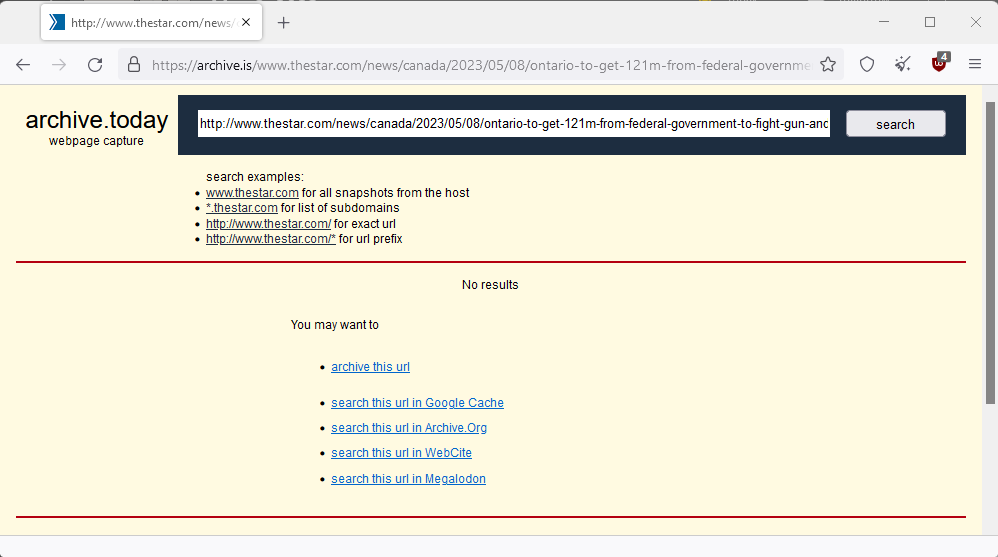Open the http://www.thestar.com/* prefix link

pyautogui.click(x=271, y=239)
